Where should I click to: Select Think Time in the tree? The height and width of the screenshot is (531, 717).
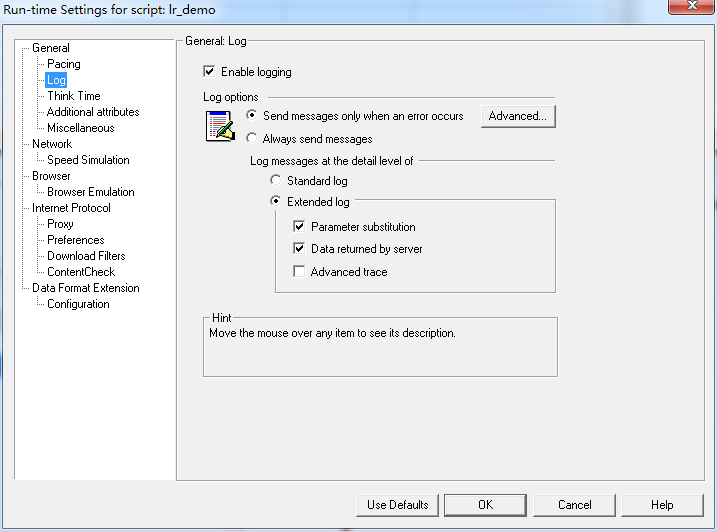coord(73,96)
